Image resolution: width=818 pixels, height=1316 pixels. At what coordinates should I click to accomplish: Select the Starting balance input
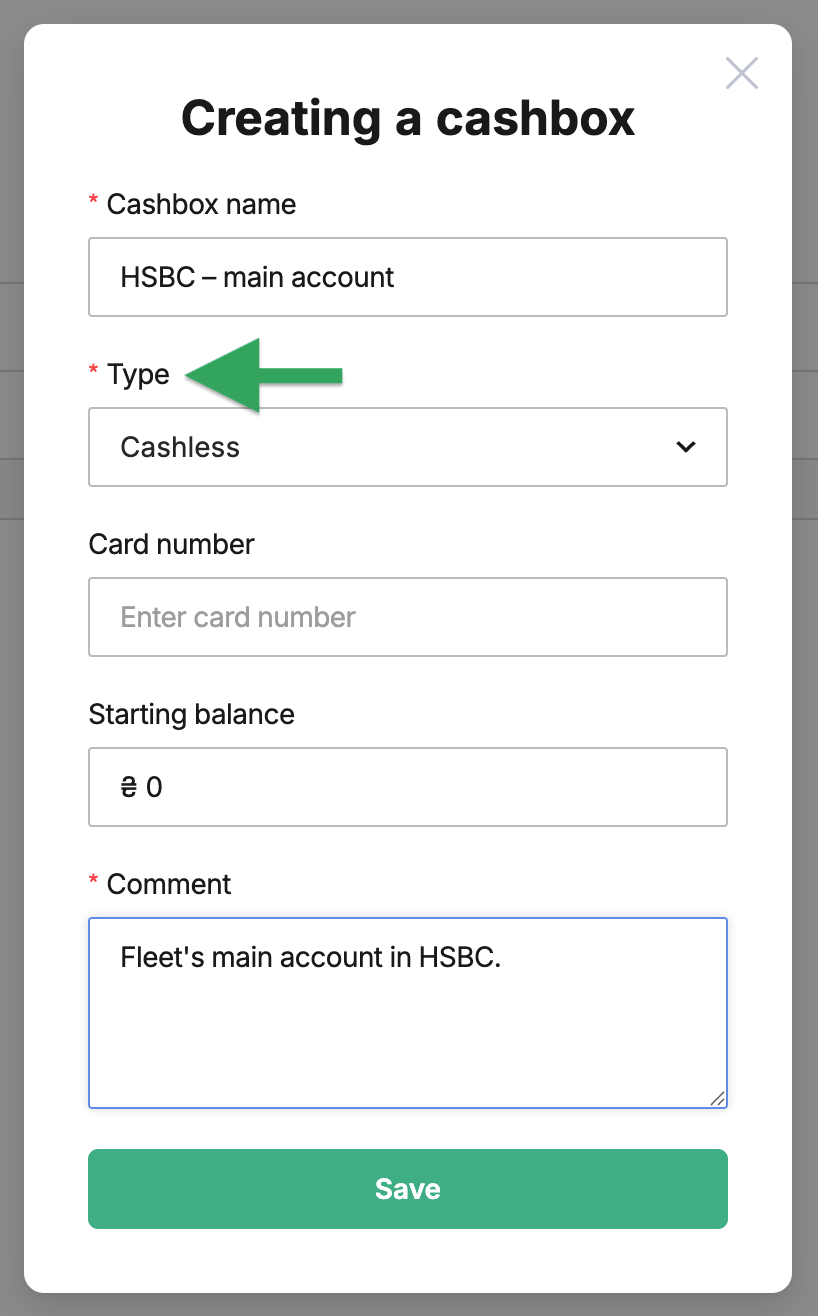[x=408, y=787]
